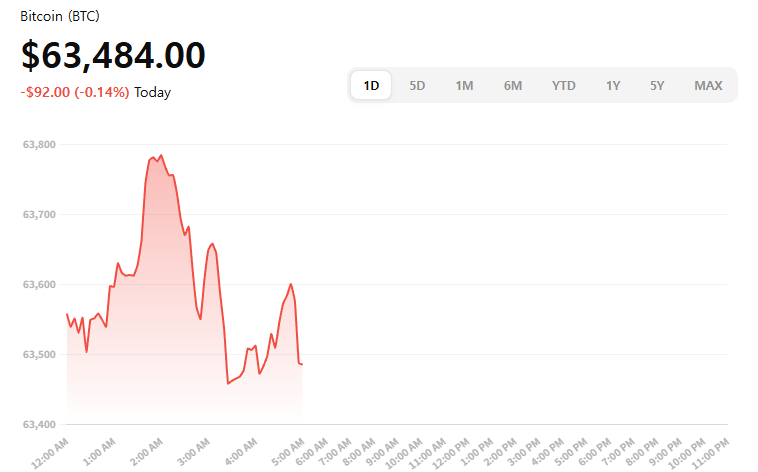Click the 63,600 y-axis label
This screenshot has width=758, height=472.
39,284
